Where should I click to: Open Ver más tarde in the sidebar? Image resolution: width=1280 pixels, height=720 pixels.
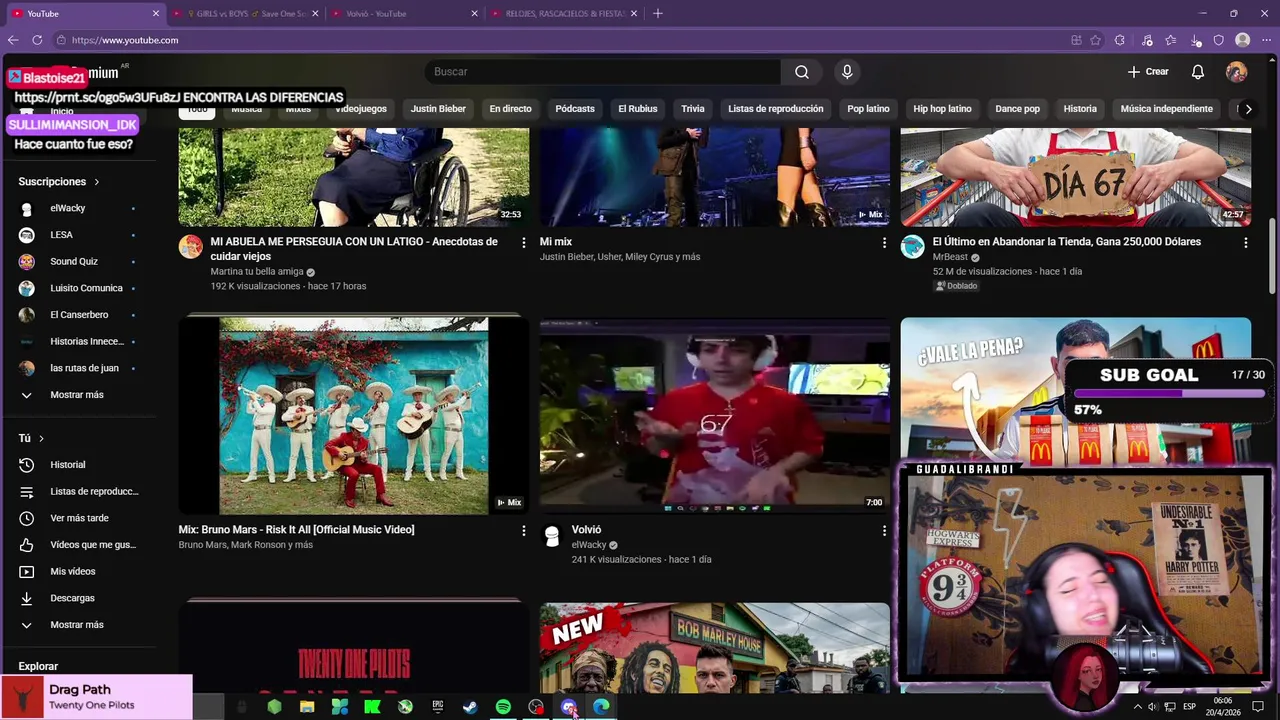77,518
